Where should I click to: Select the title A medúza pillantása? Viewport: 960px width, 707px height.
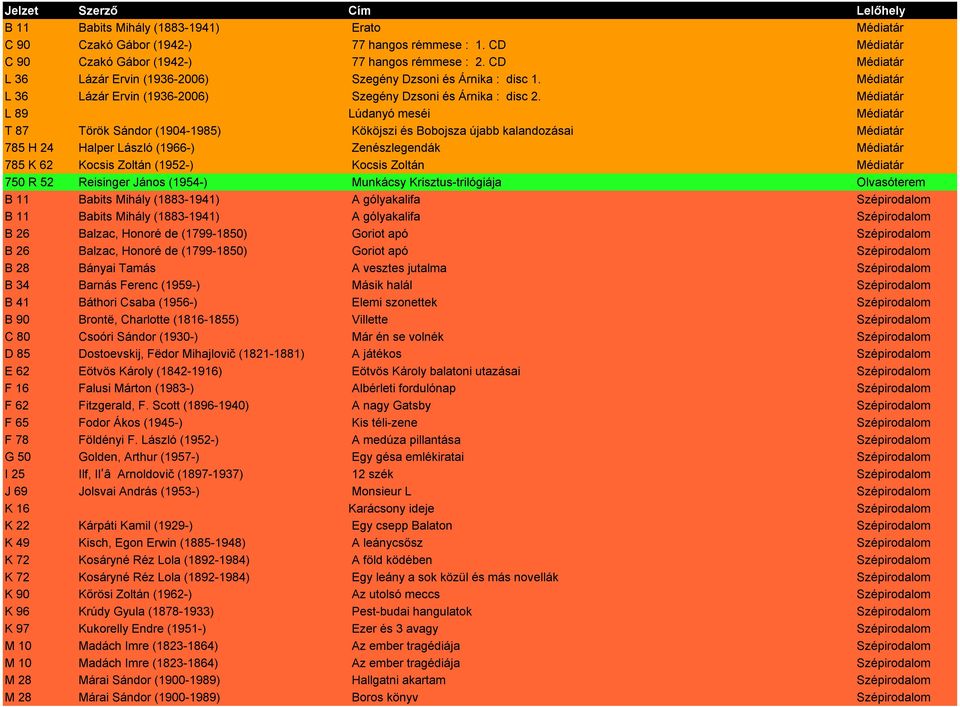[x=406, y=439]
